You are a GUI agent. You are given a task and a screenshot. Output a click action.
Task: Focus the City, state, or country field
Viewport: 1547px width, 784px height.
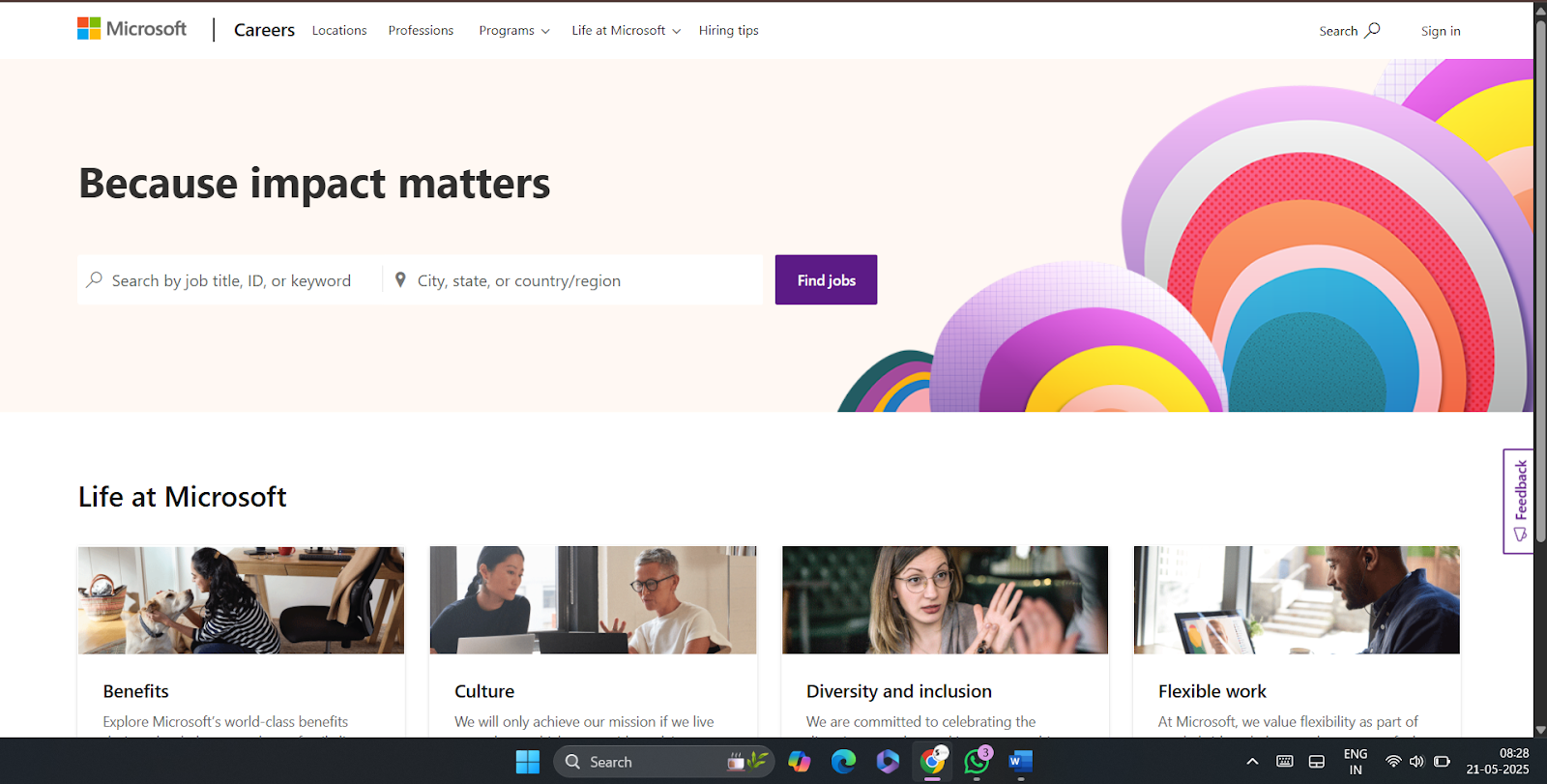point(572,280)
